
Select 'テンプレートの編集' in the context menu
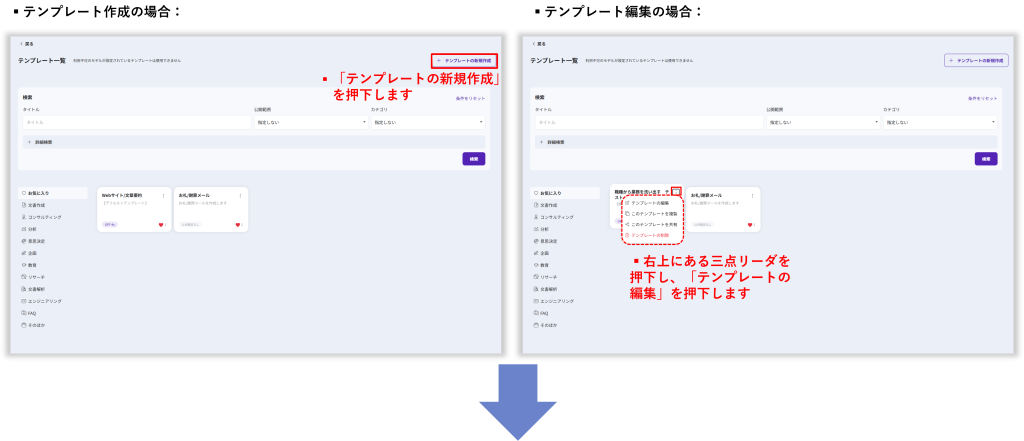650,203
